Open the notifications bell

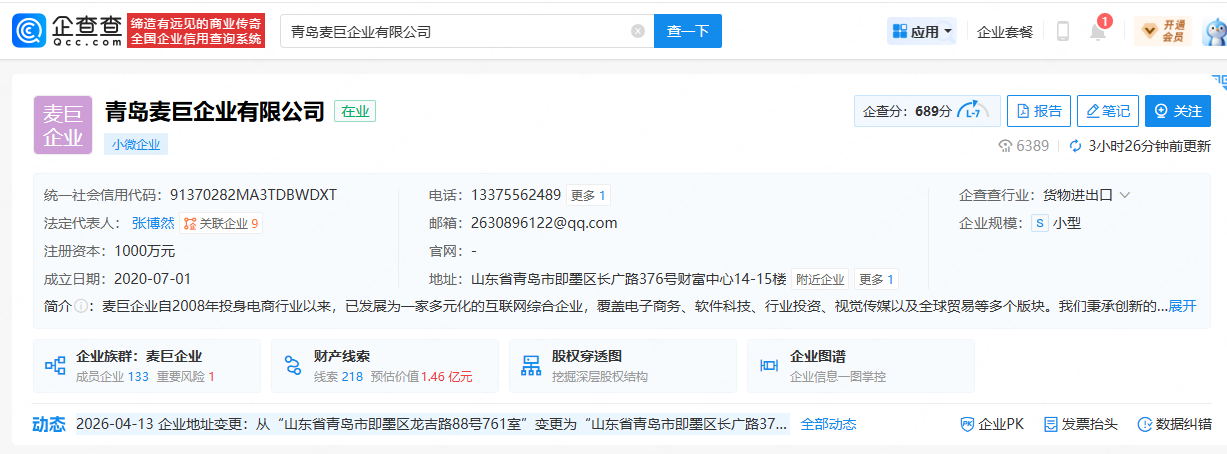[x=1098, y=32]
